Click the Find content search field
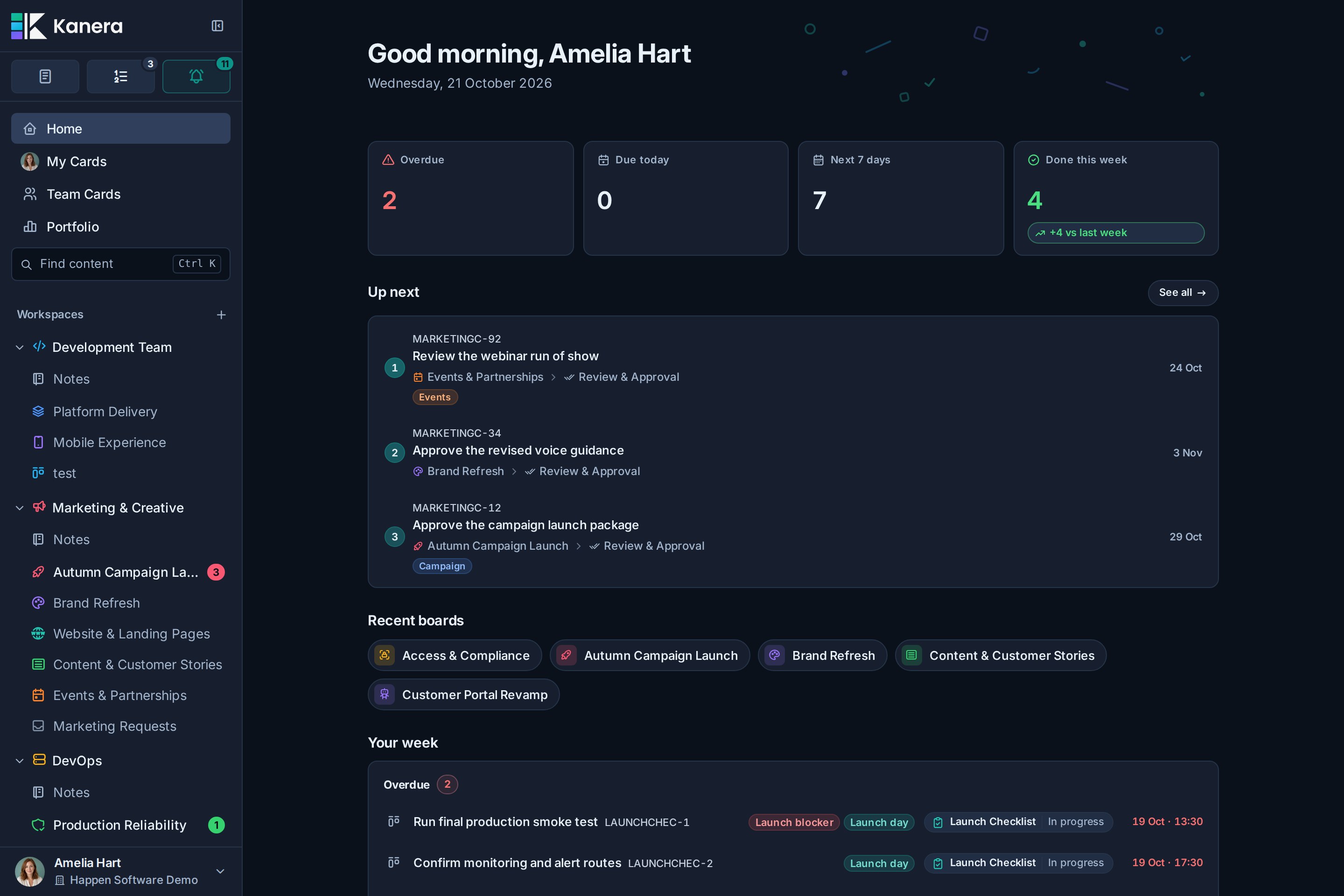This screenshot has width=1344, height=896. click(x=120, y=263)
